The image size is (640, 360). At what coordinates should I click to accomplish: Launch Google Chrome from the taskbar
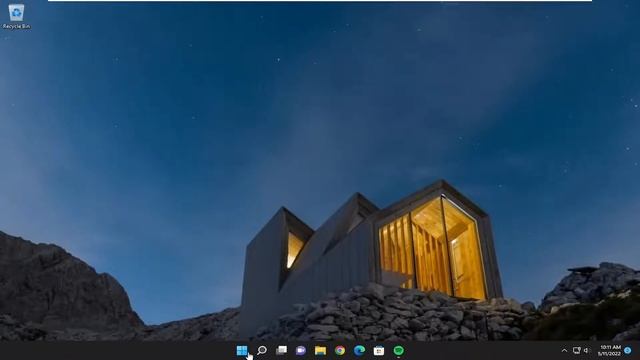pyautogui.click(x=340, y=350)
